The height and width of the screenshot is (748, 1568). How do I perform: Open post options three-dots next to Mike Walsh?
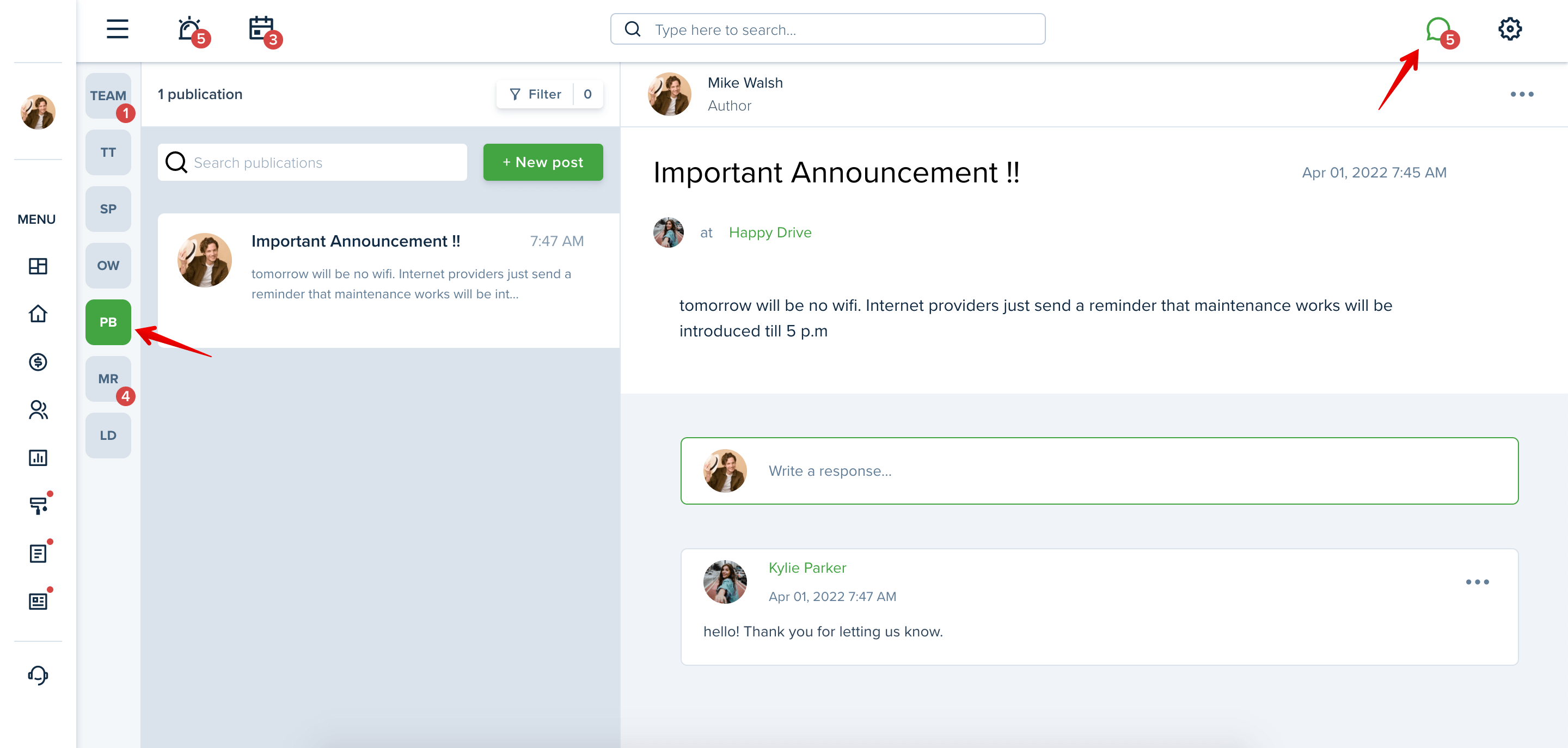(x=1522, y=94)
